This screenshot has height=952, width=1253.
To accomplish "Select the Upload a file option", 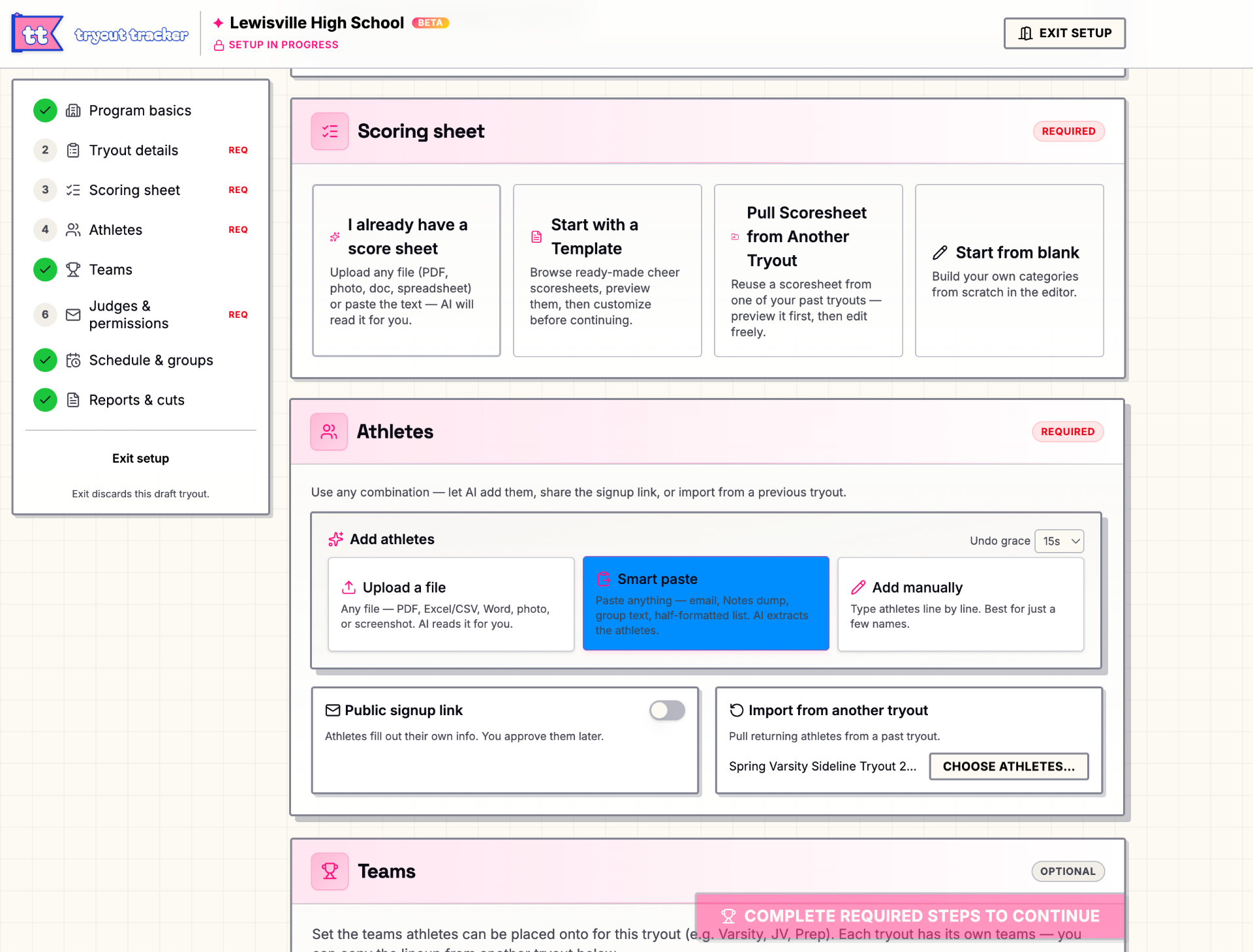I will coord(451,604).
